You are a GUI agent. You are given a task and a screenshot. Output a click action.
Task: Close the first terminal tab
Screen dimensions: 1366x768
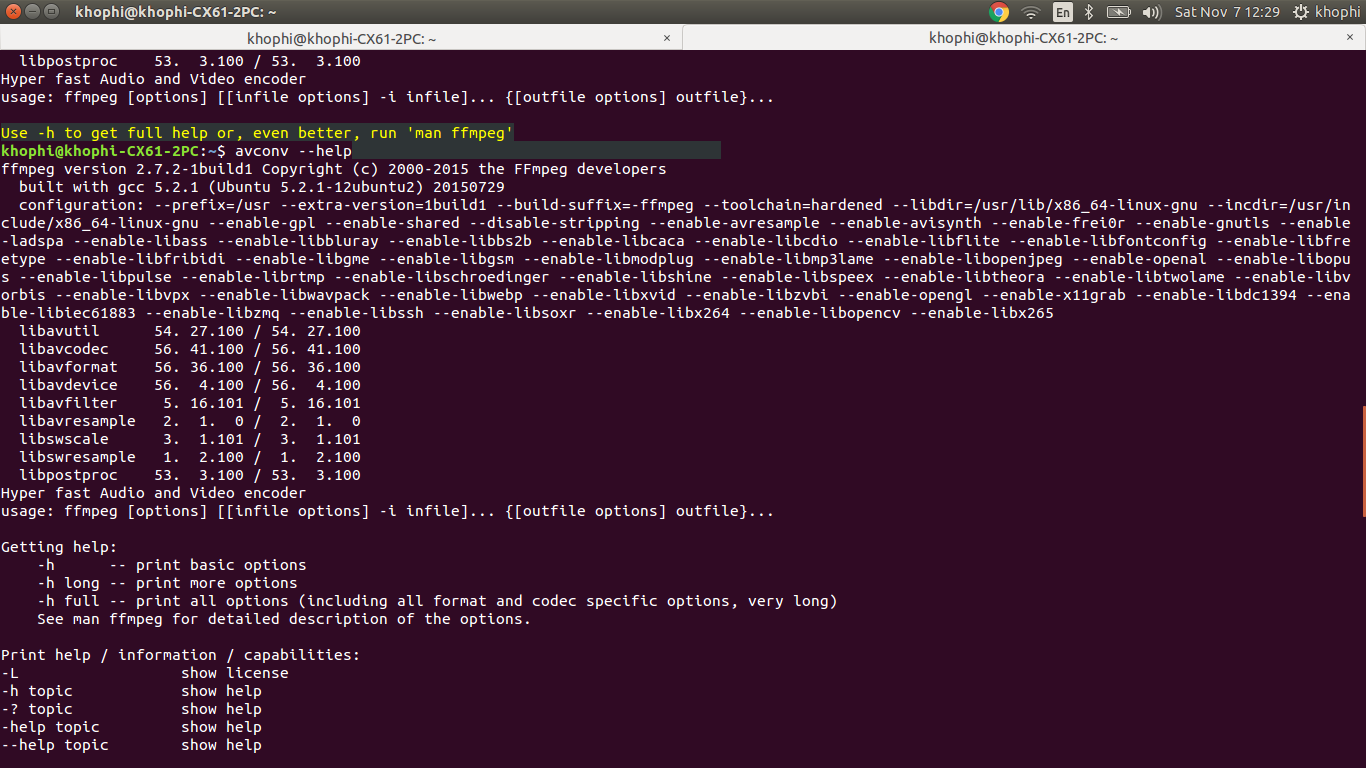click(668, 38)
